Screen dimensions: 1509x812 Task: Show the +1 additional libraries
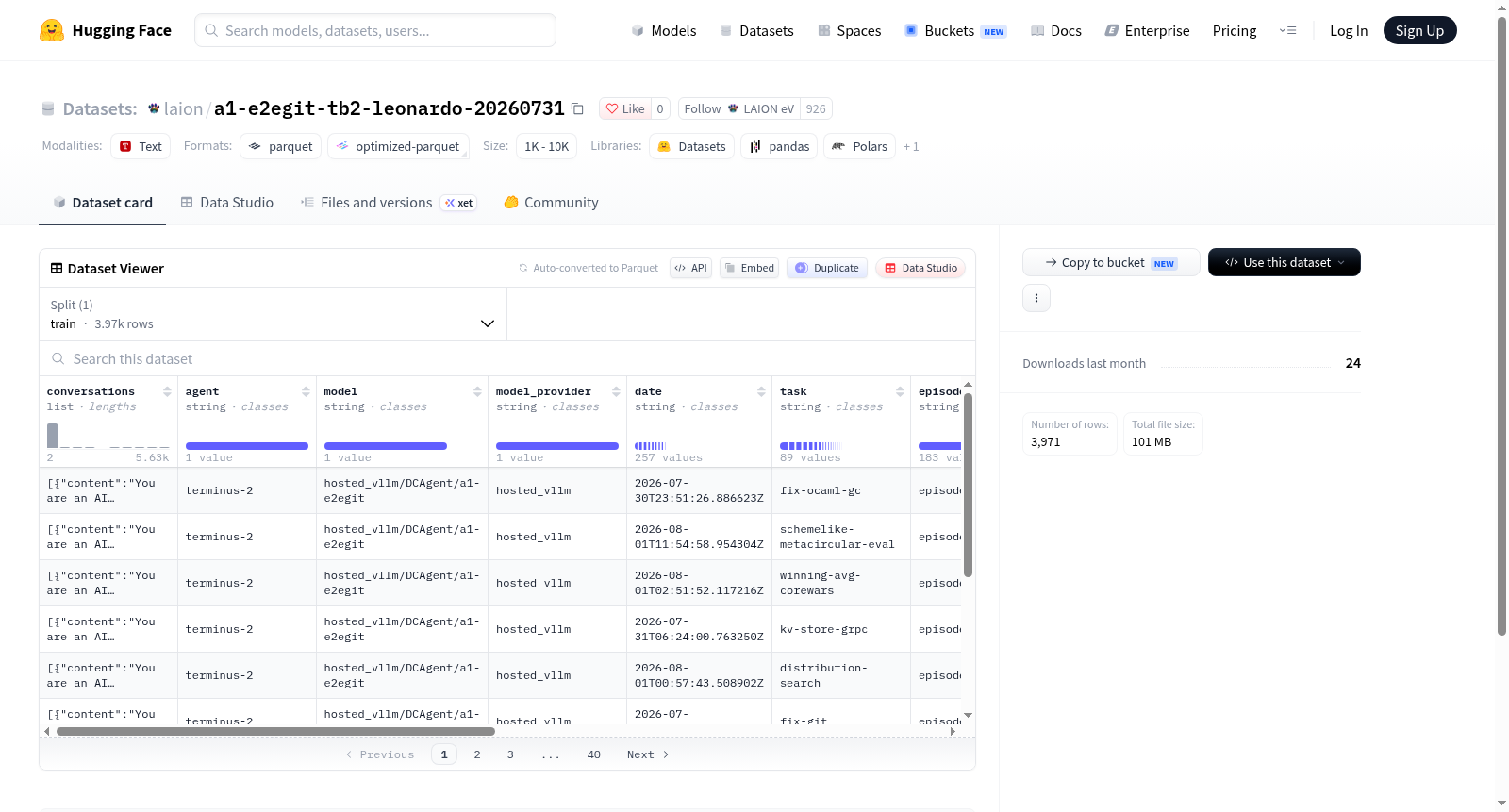911,147
